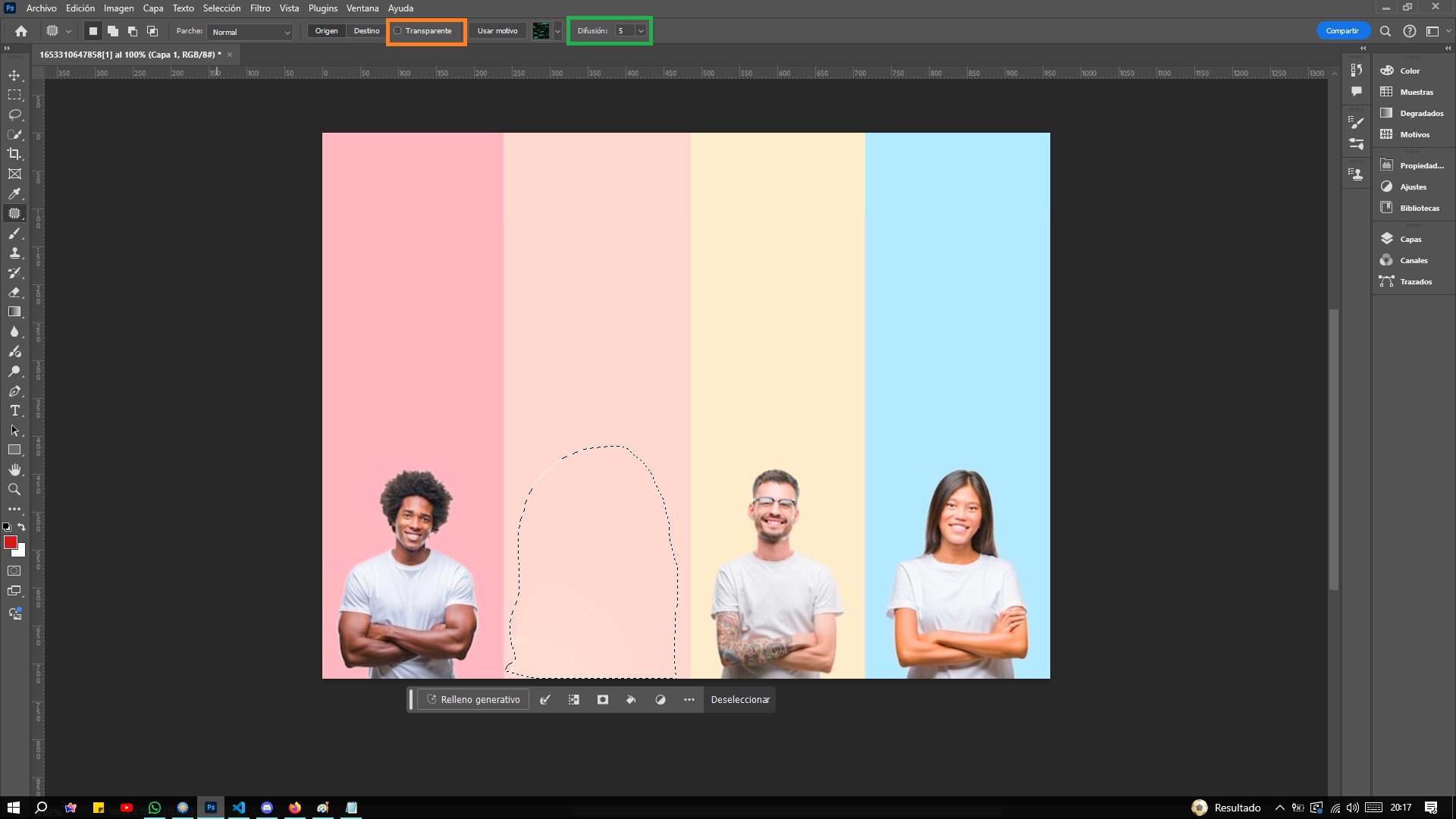This screenshot has height=819, width=1456.
Task: Close the 1653310647858[1] document tab
Action: (x=230, y=55)
